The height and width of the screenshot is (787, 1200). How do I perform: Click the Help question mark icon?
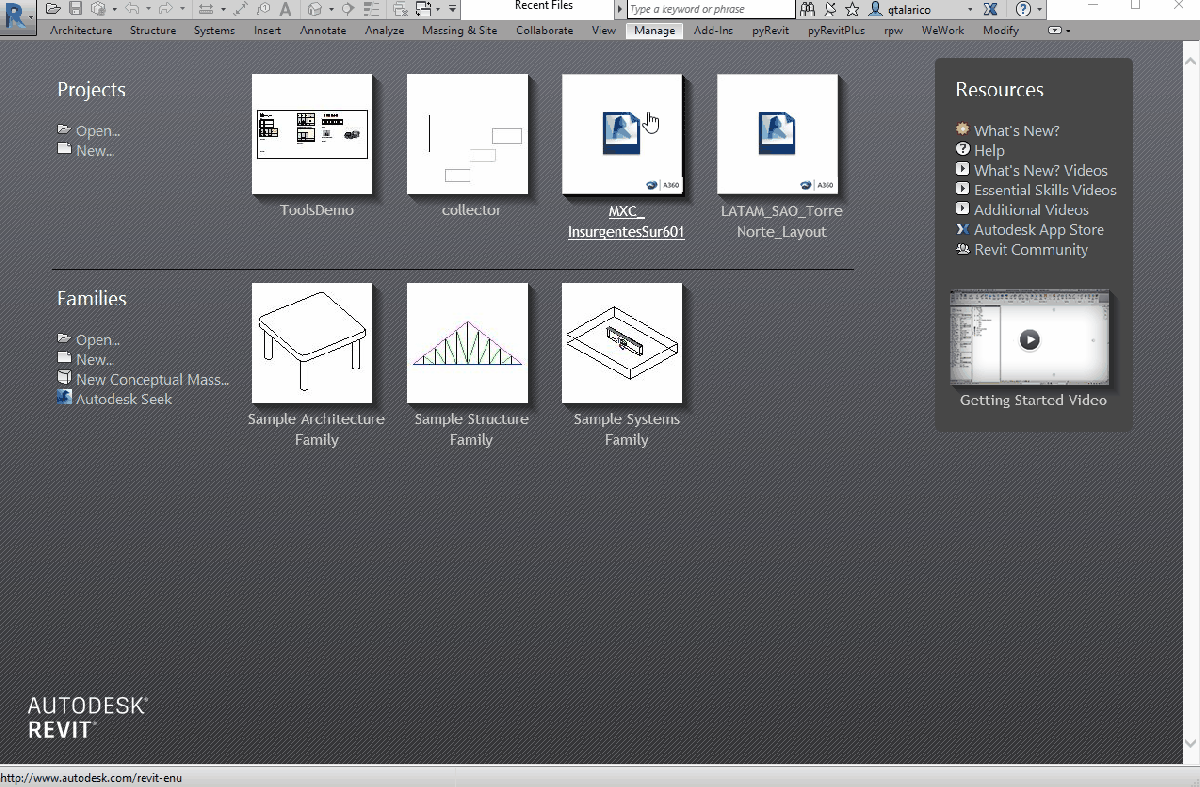coord(1023,9)
